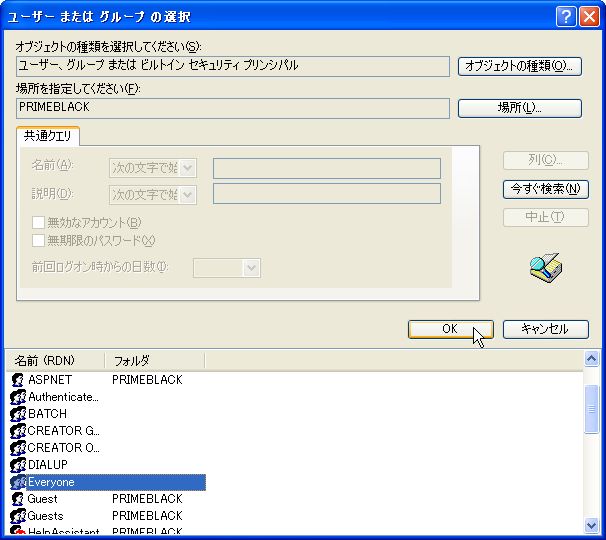This screenshot has width=606, height=540.
Task: Toggle 無期限のパスワード checkbox
Action: [x=38, y=240]
